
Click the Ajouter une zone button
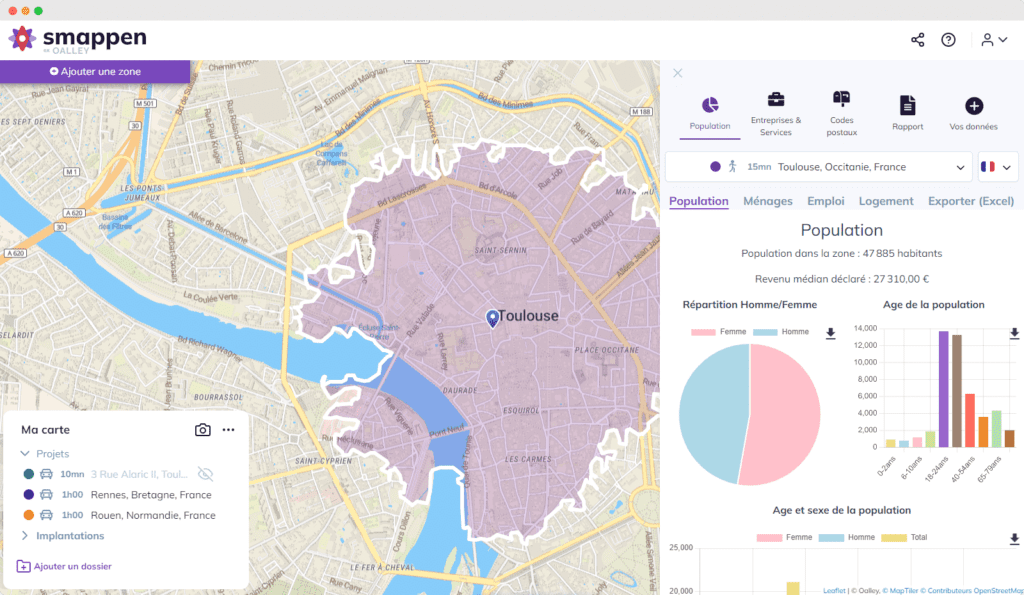[x=95, y=71]
